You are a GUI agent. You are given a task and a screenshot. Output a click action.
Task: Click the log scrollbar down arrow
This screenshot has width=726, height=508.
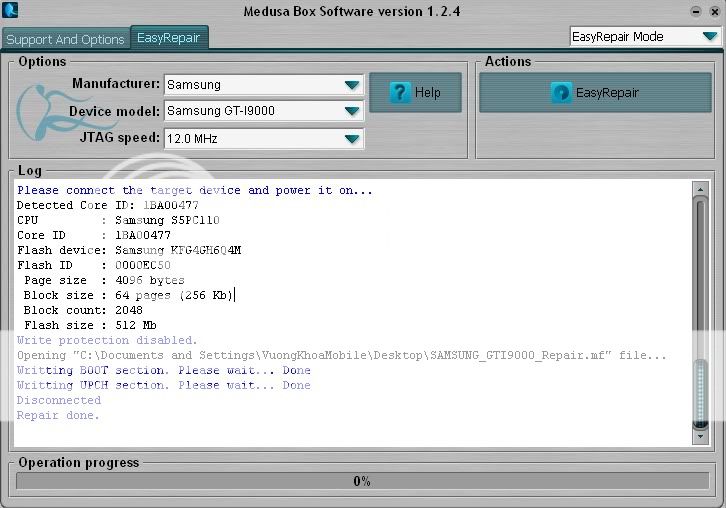point(700,436)
